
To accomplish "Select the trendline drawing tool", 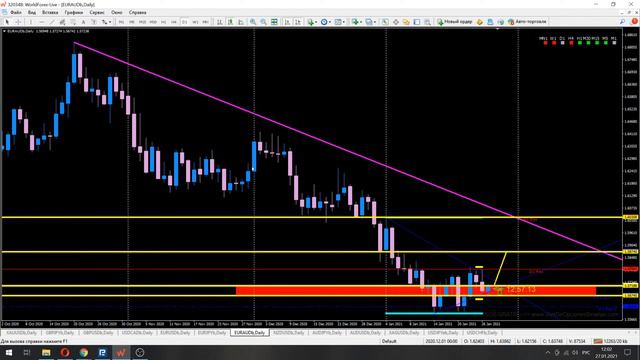I will coord(52,22).
